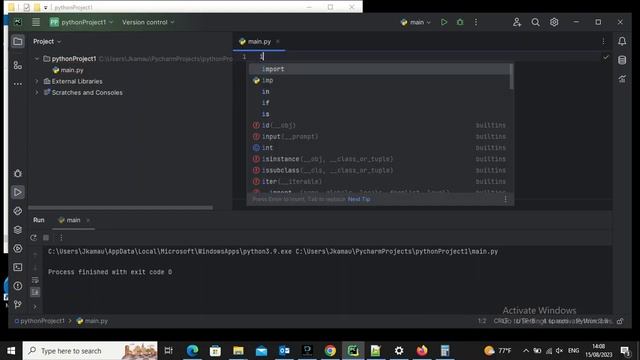Click the Windows search box
This screenshot has width=640, height=360.
click(90, 351)
